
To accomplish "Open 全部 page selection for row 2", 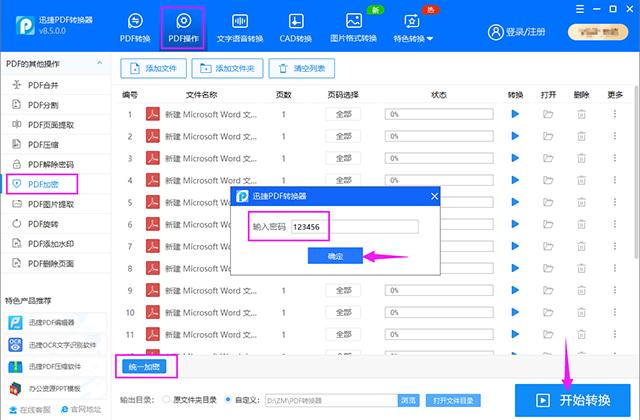I will click(x=343, y=136).
